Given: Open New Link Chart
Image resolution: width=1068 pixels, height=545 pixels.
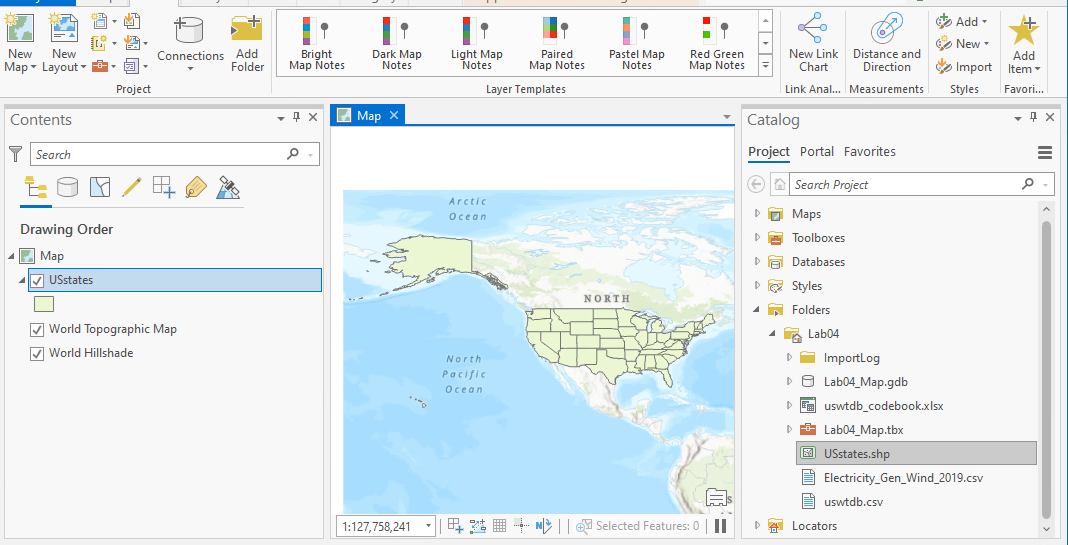Looking at the screenshot, I should 813,44.
